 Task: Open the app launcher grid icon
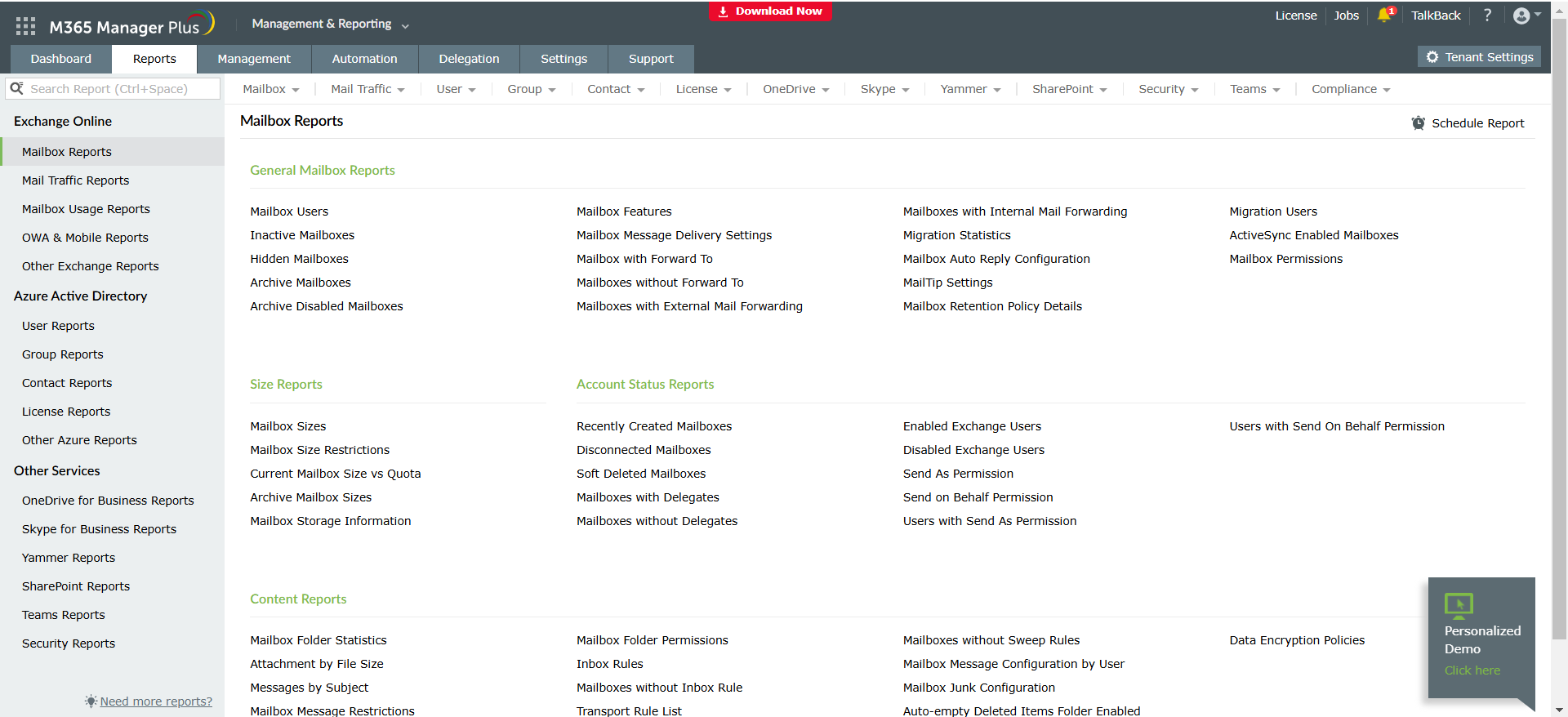click(25, 26)
